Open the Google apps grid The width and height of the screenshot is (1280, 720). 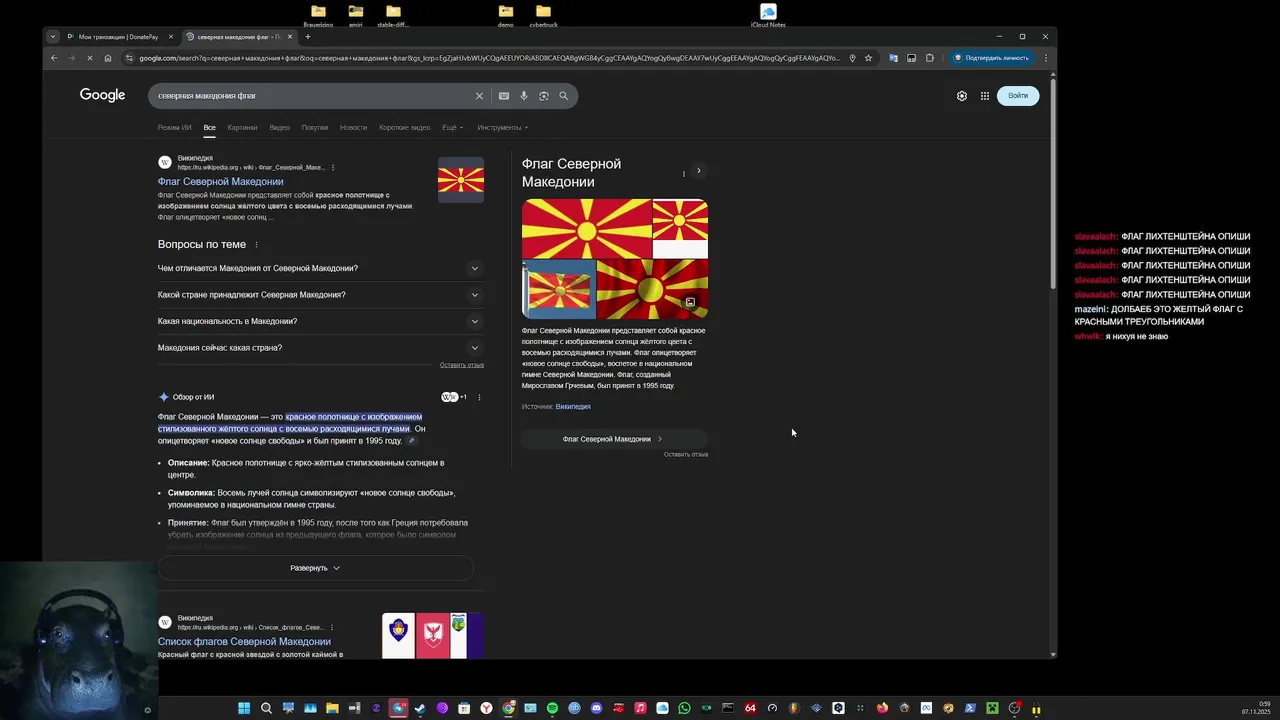click(x=985, y=96)
